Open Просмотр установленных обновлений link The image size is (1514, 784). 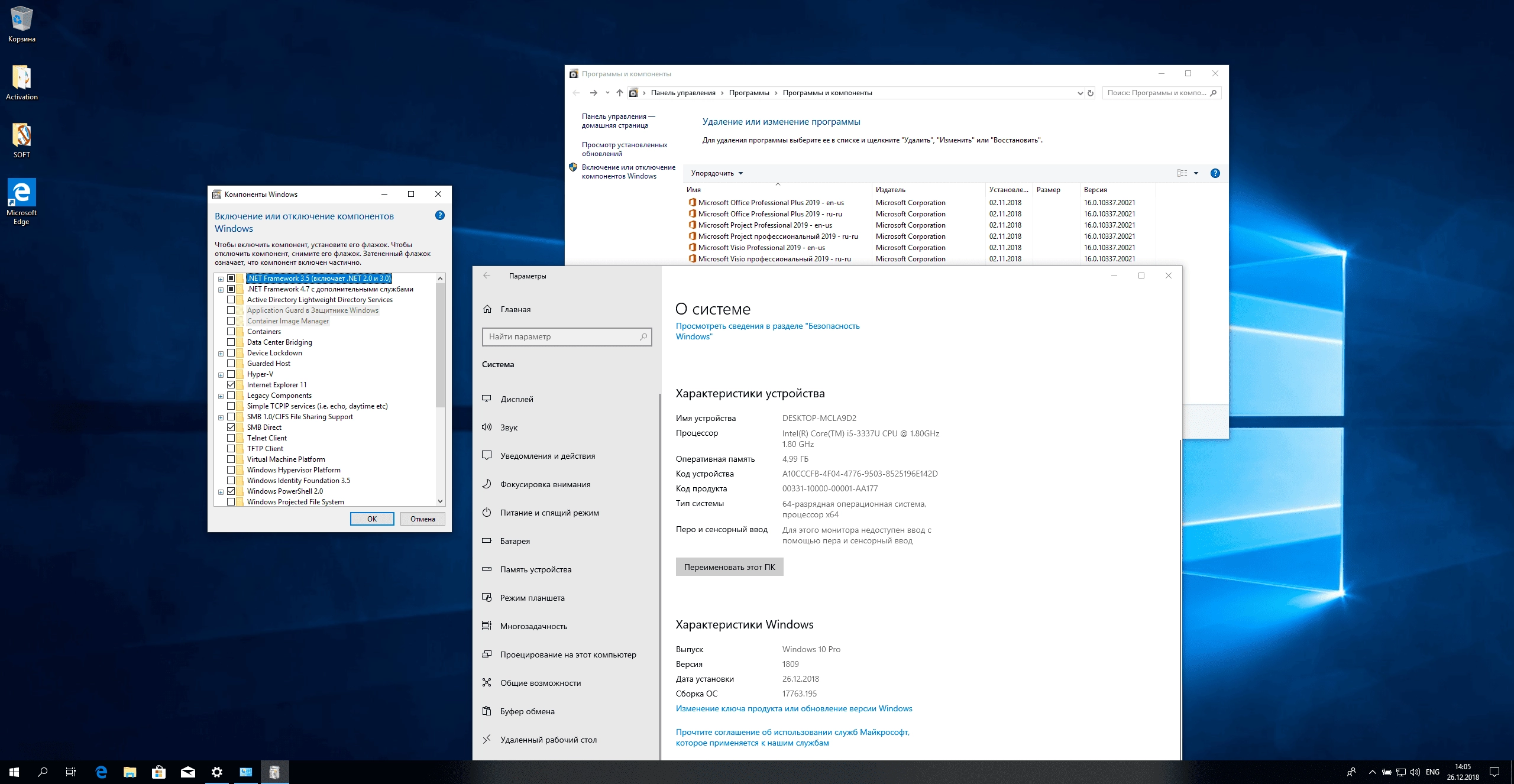pos(624,149)
